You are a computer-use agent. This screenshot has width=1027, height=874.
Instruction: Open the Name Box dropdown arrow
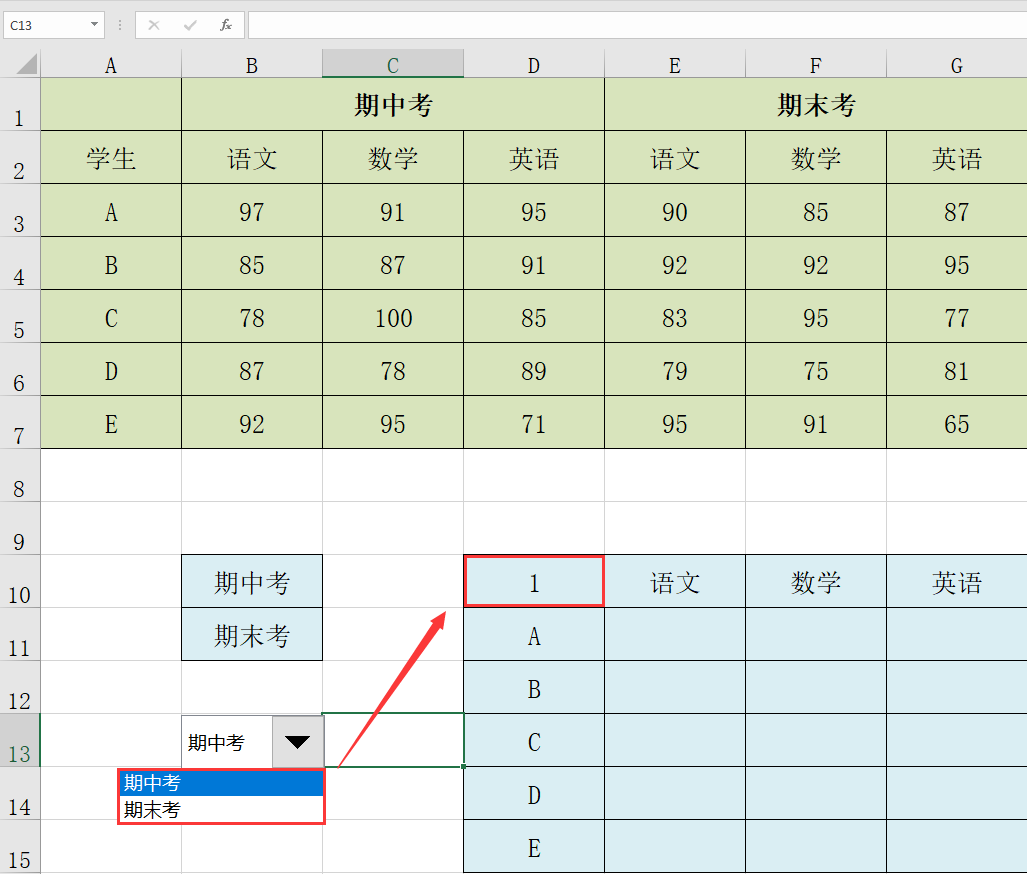point(94,25)
